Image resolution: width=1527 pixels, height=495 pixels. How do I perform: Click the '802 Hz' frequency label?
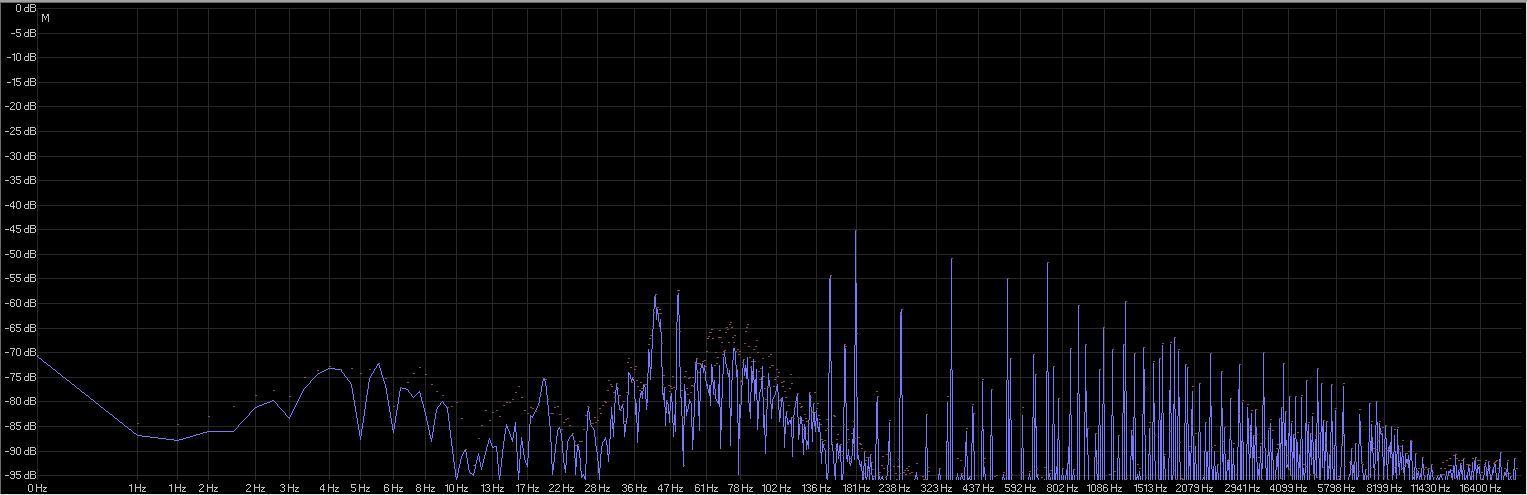[x=1062, y=489]
